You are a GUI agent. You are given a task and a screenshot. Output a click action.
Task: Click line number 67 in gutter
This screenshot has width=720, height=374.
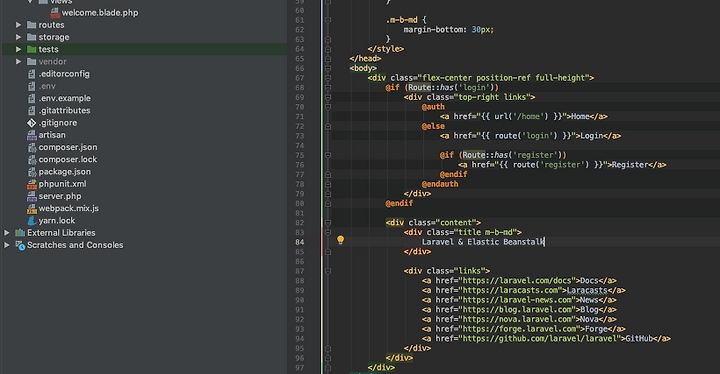click(299, 78)
